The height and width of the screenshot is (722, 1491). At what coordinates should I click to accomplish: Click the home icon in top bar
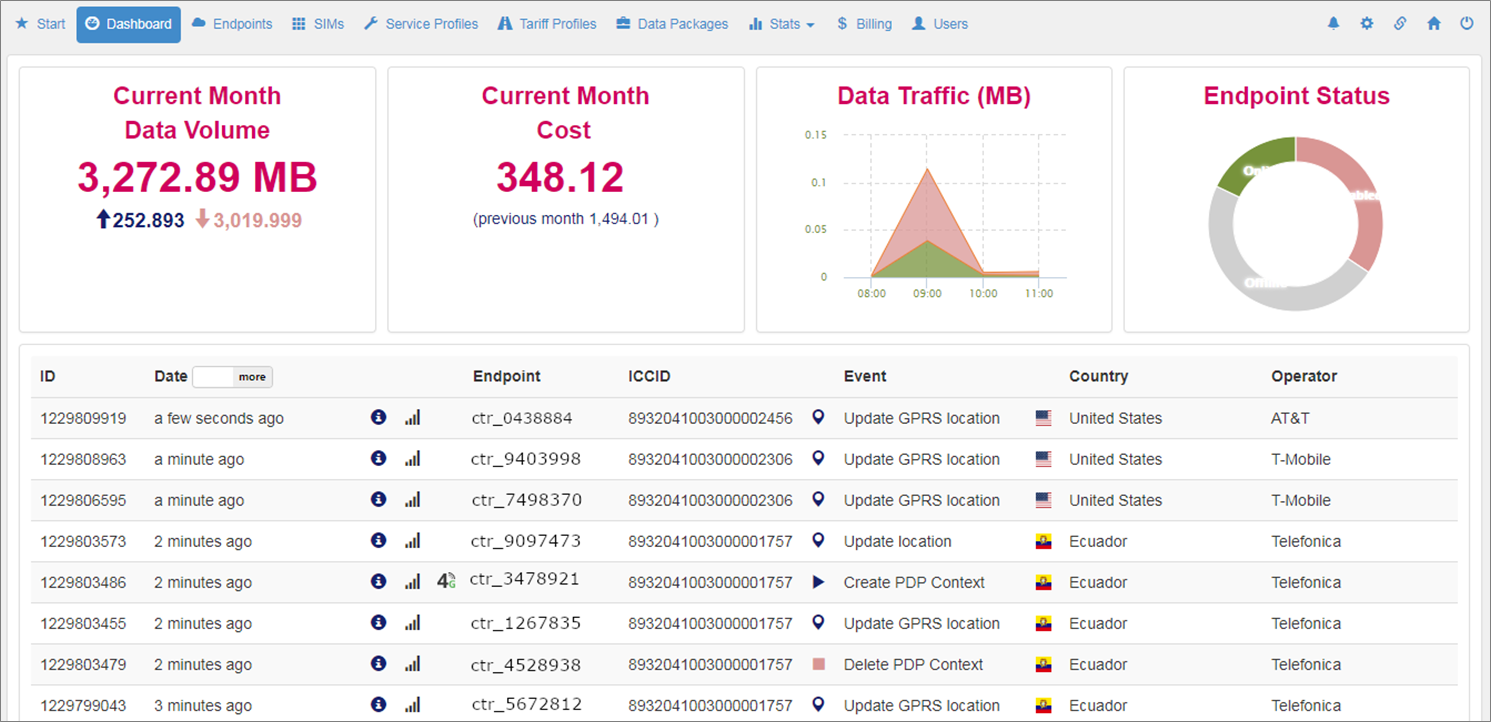tap(1434, 24)
